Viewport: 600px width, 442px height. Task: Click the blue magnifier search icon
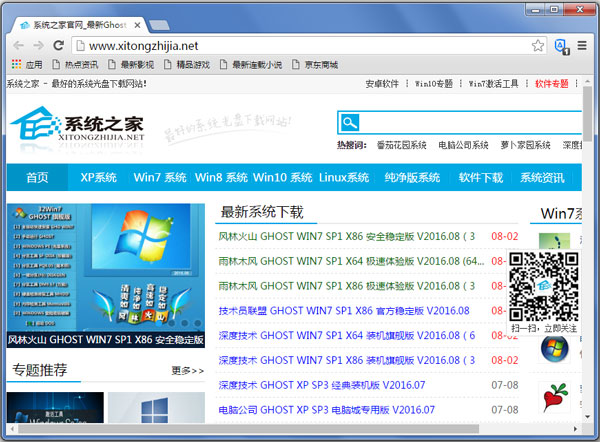[349, 122]
